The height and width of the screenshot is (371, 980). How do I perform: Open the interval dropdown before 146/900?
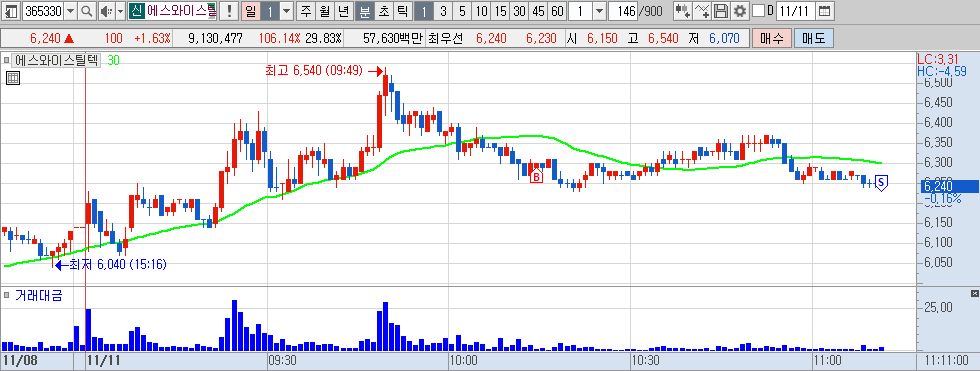point(599,11)
